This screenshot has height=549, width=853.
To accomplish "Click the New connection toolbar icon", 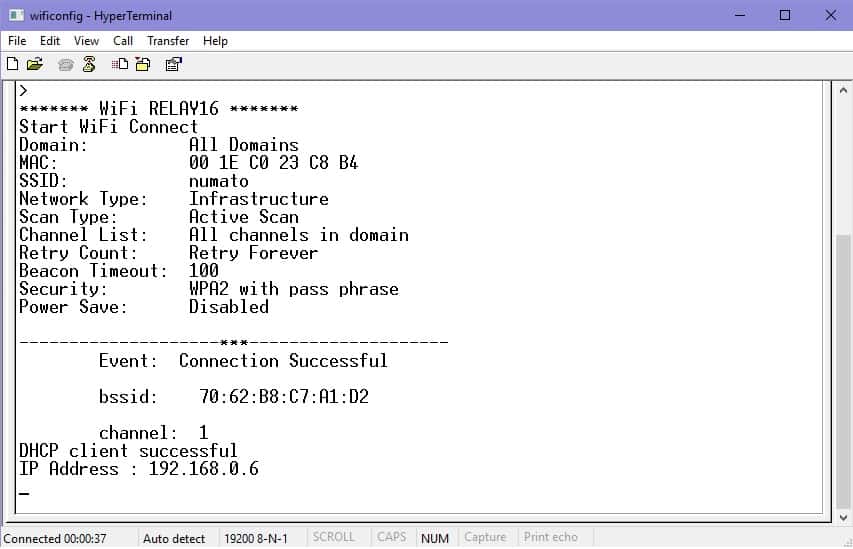I will tap(13, 64).
